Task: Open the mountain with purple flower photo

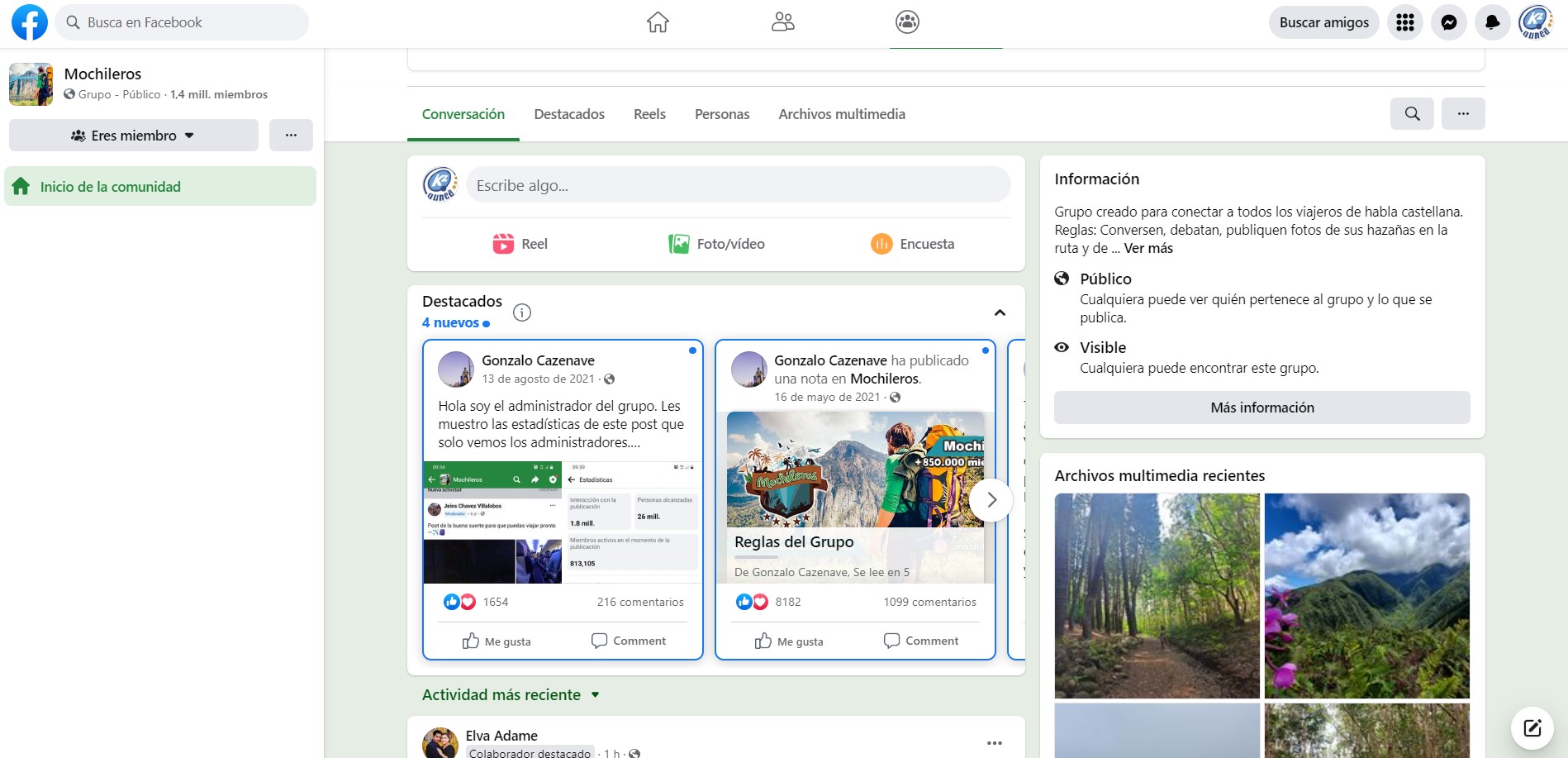Action: pos(1366,595)
